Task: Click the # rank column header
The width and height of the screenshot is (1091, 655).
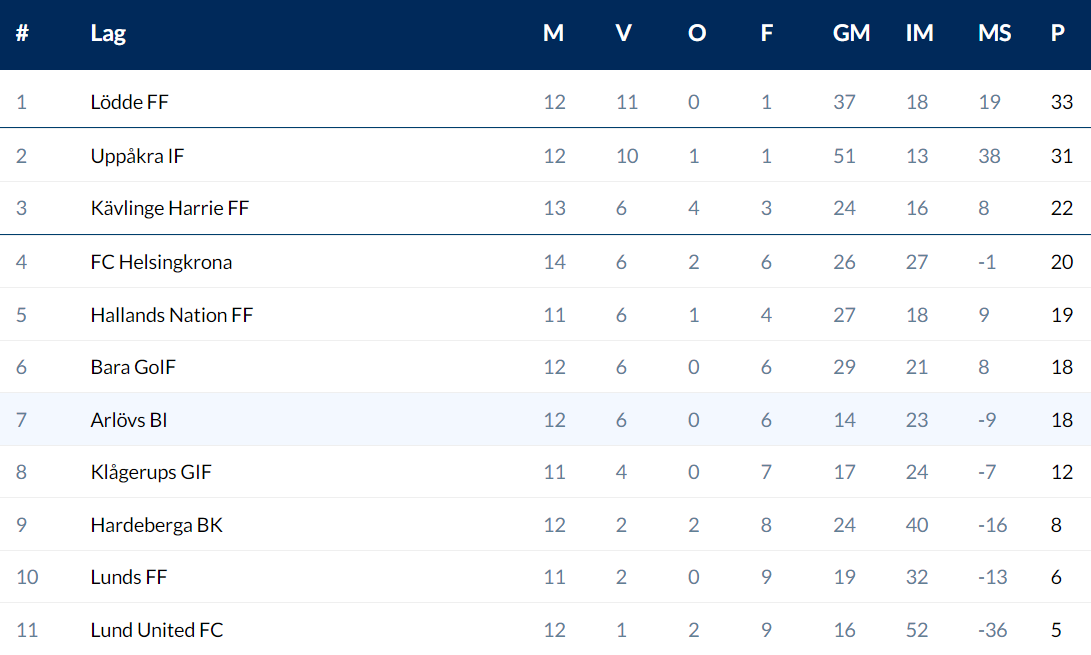Action: click(x=22, y=33)
